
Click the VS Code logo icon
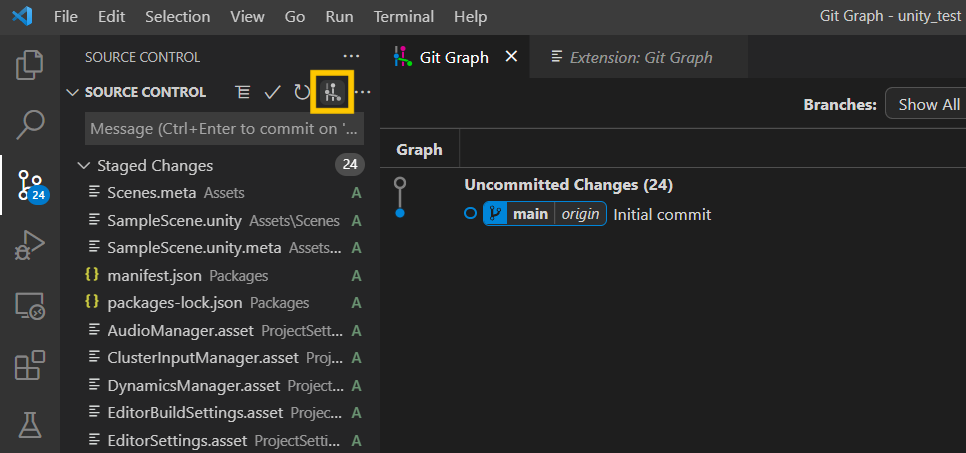pyautogui.click(x=22, y=17)
